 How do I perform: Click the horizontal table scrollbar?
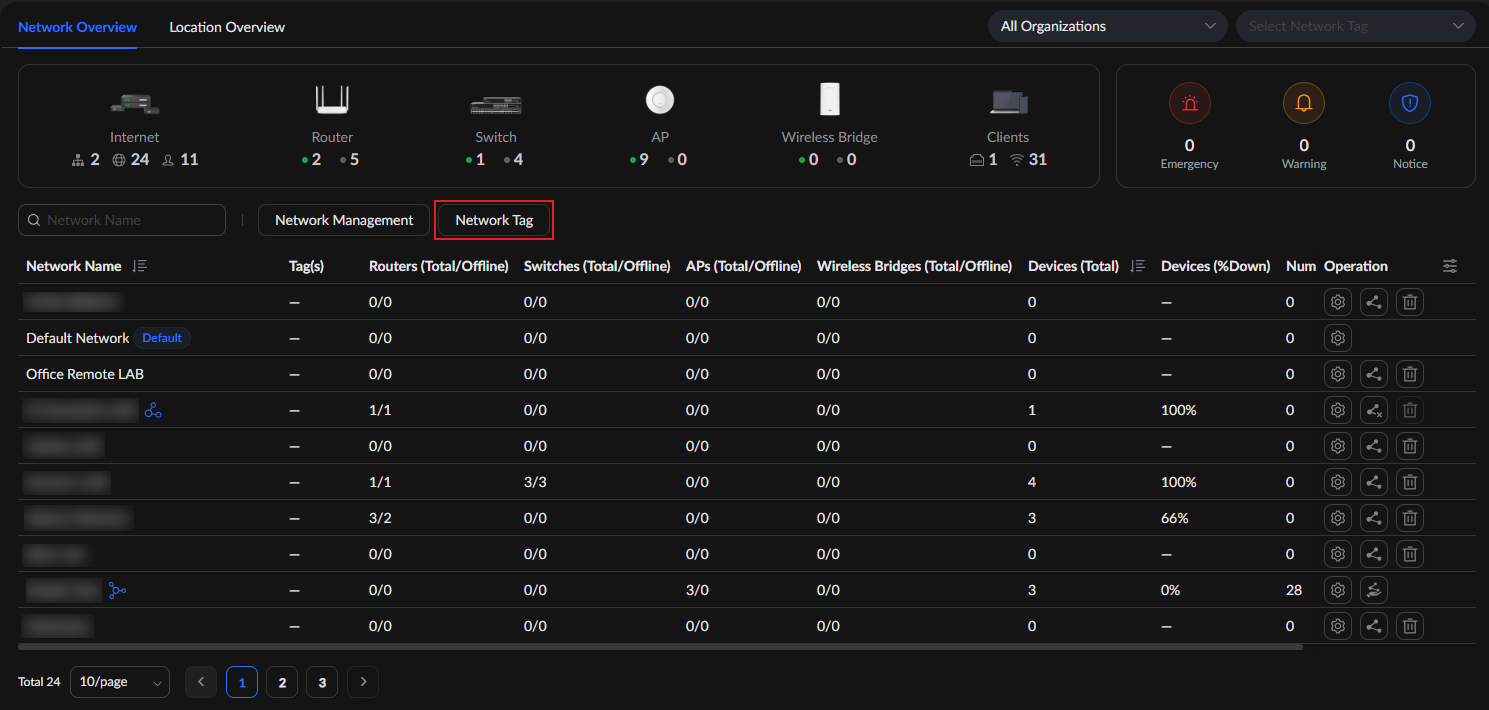[x=660, y=647]
